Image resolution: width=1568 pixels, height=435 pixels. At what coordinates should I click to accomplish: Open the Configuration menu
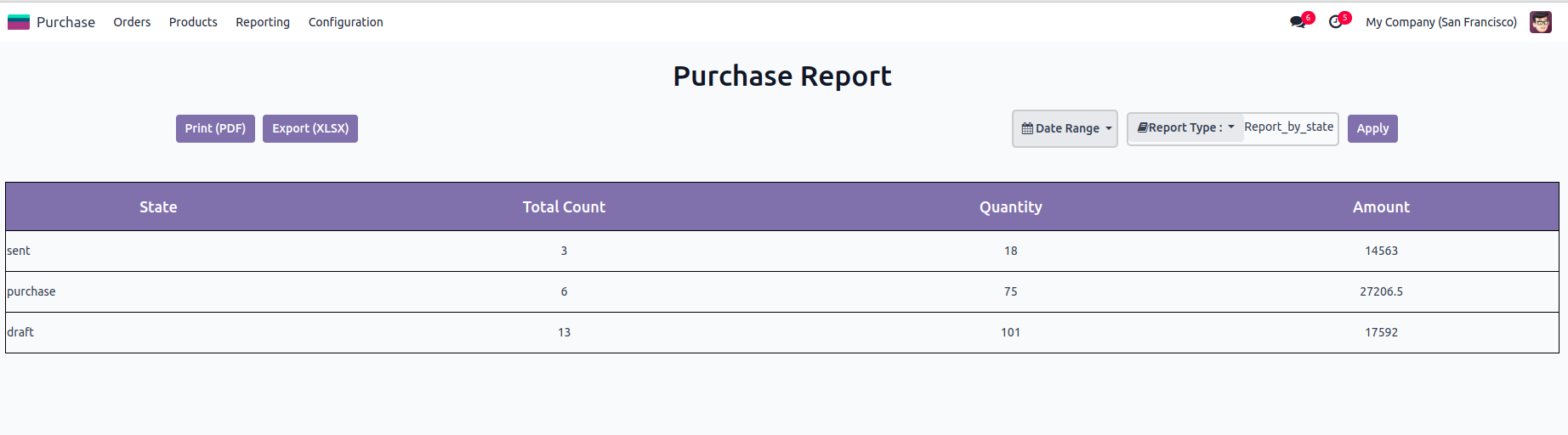point(345,22)
